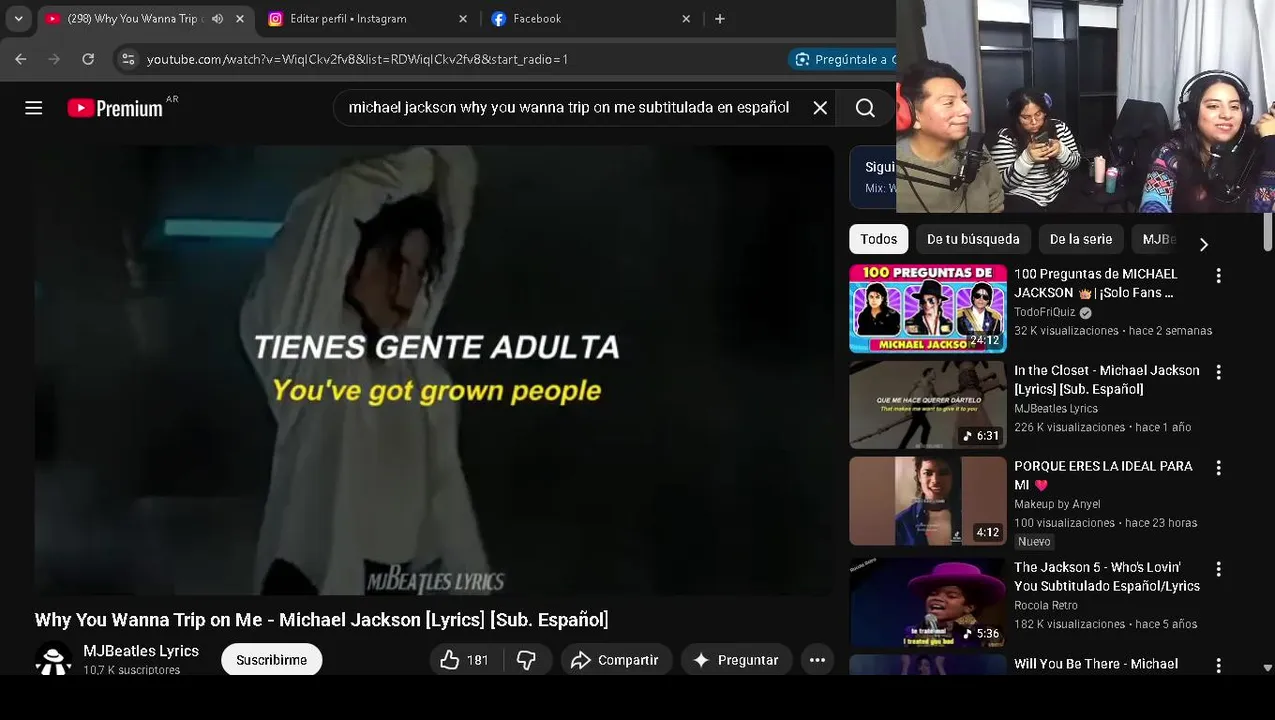Open Will You Be There video title
Viewport: 1275px width, 720px height.
(1096, 664)
